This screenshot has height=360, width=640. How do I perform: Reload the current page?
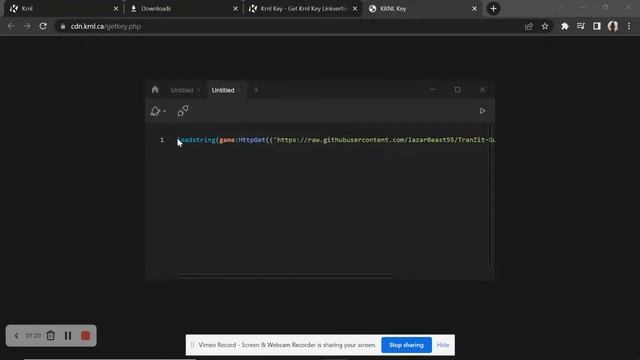pos(43,26)
